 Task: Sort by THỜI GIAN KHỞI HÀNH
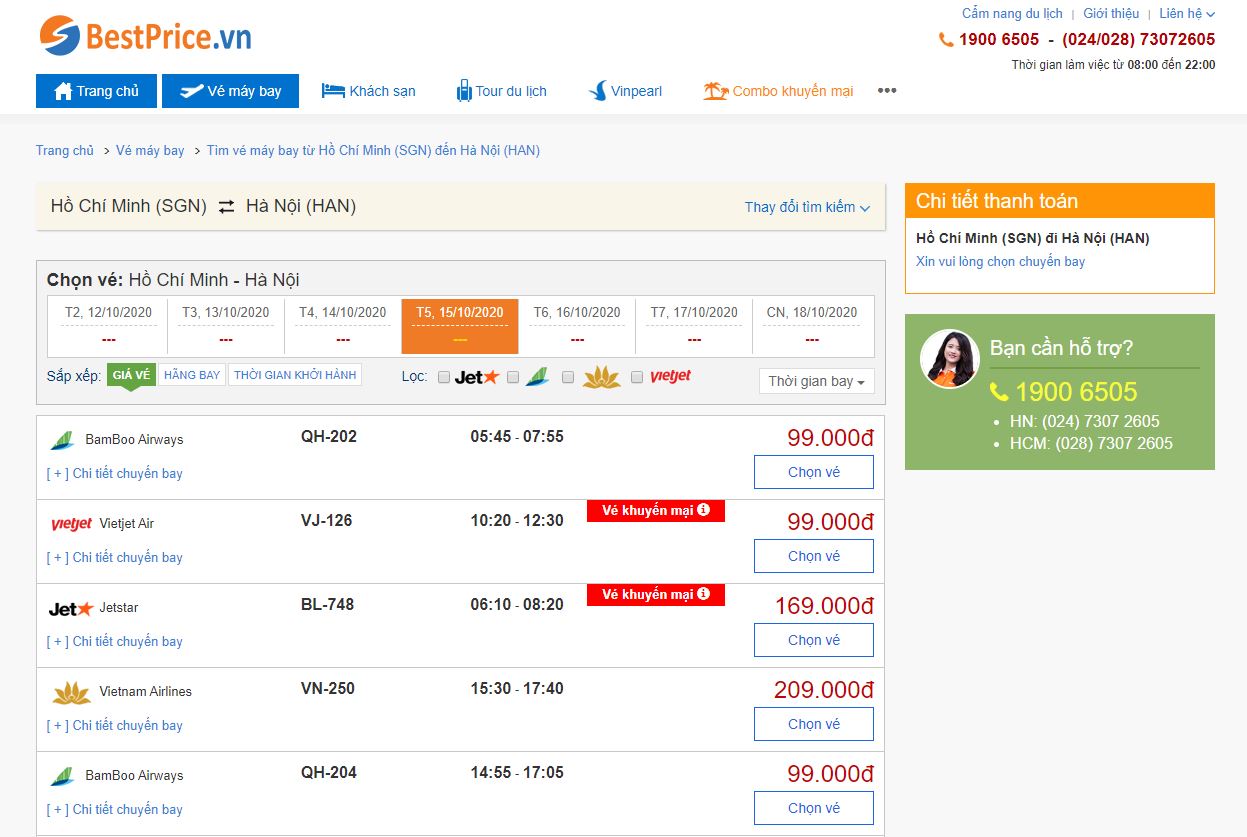[x=295, y=375]
